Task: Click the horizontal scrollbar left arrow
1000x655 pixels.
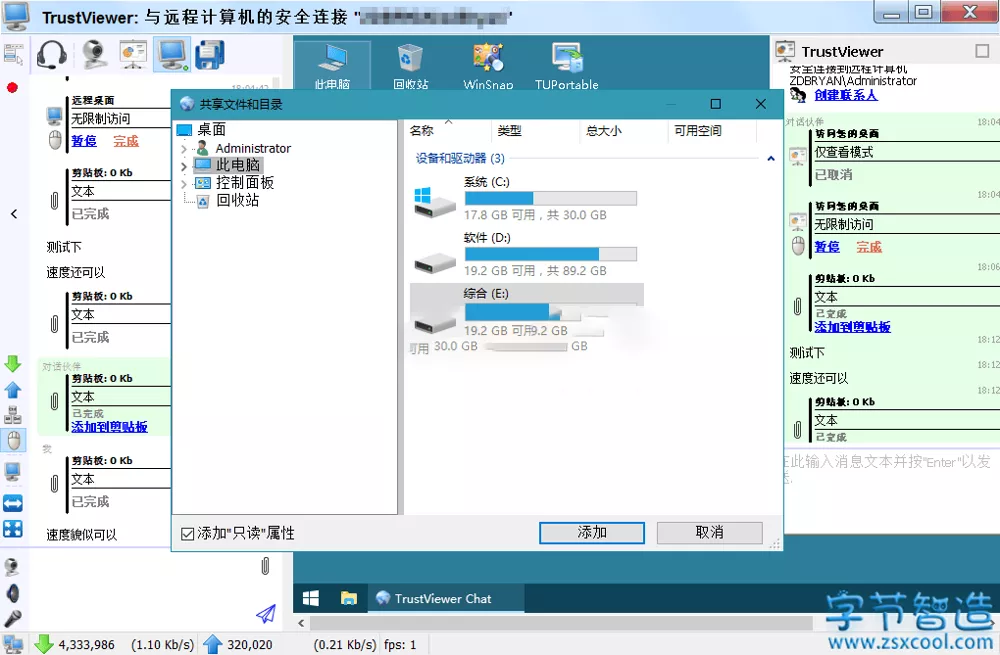Action: coord(301,623)
